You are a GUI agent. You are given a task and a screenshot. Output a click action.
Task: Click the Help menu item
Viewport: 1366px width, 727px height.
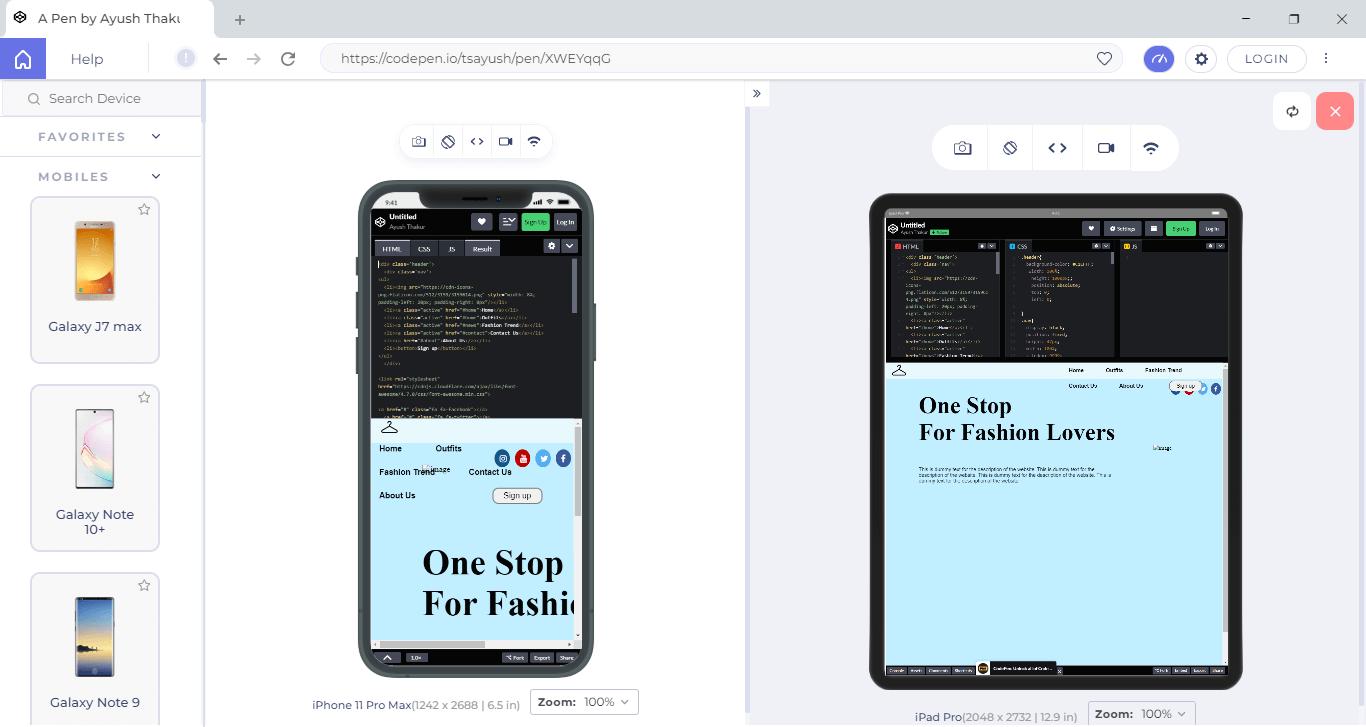point(86,58)
